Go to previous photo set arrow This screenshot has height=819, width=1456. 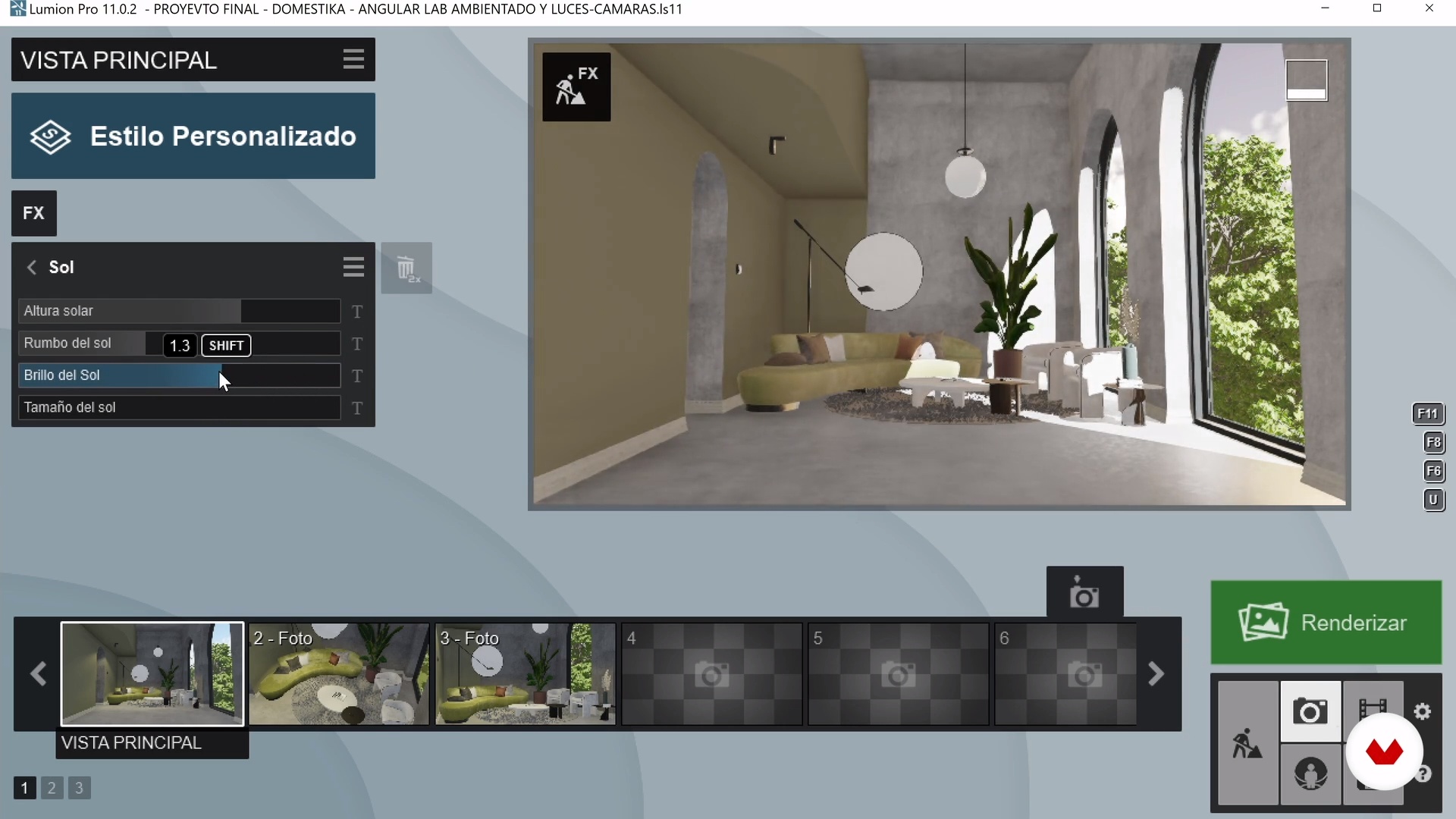click(38, 673)
